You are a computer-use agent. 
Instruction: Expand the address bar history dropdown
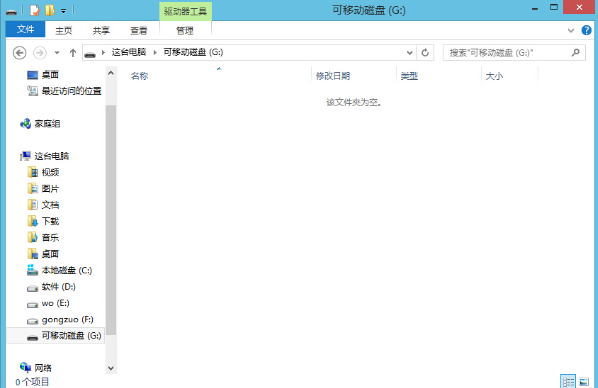409,53
